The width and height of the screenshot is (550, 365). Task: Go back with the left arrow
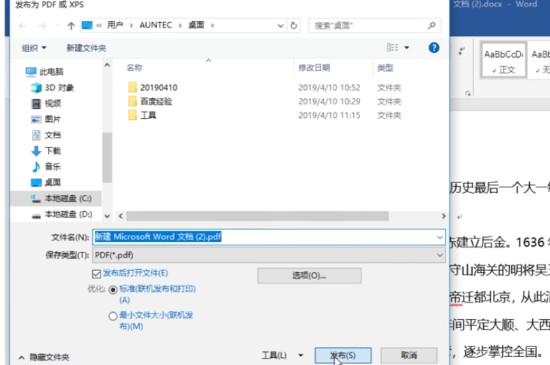(23, 26)
